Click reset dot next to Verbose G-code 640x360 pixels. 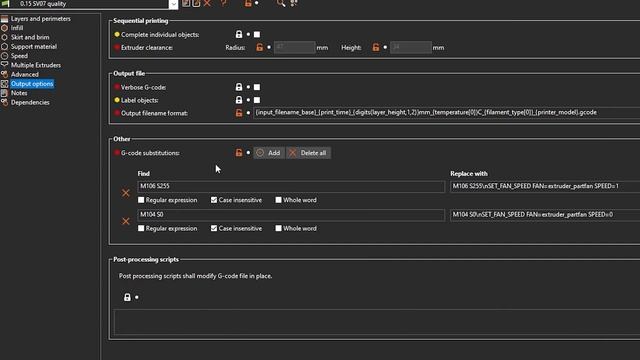pos(248,87)
